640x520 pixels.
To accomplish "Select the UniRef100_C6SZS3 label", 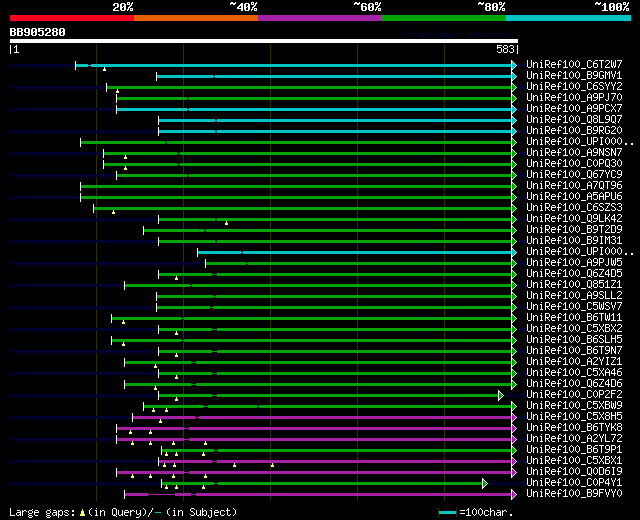I will (574, 208).
